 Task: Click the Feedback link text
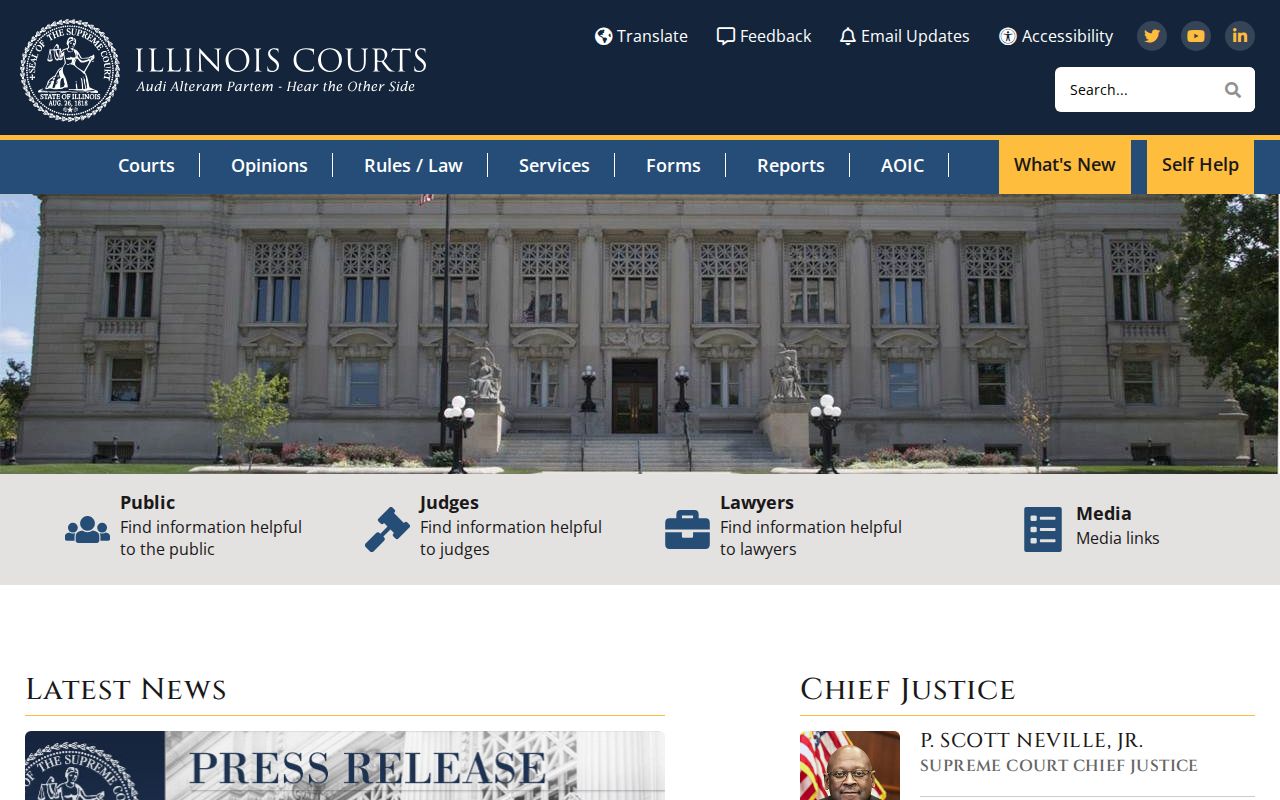776,36
